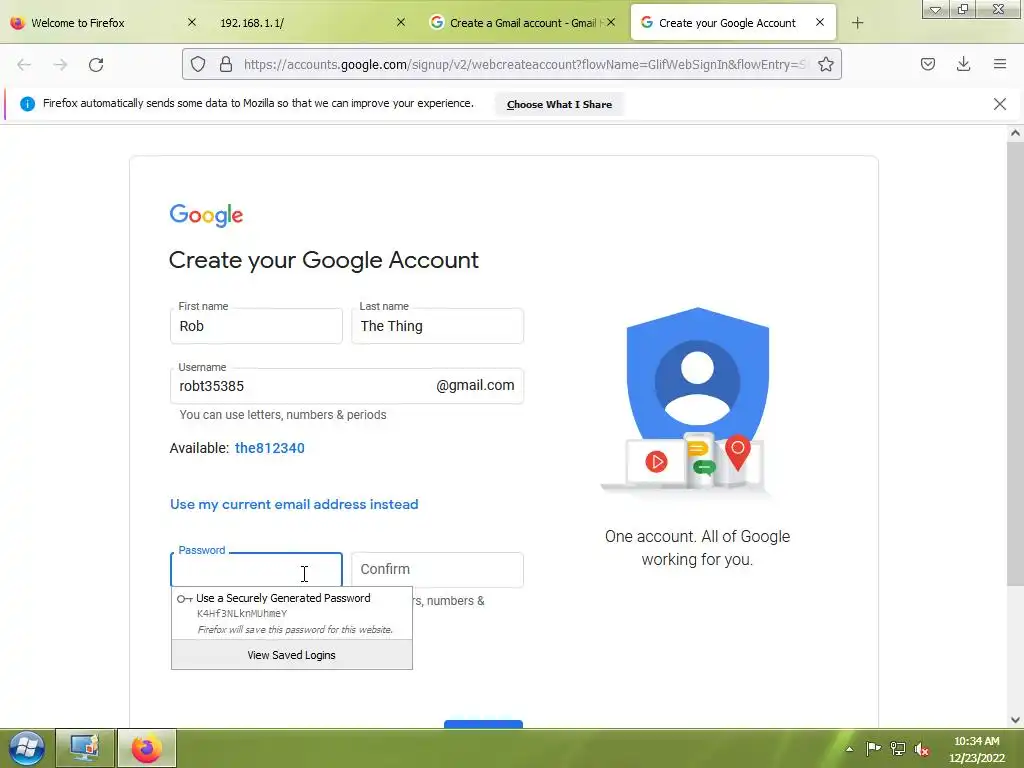Switch to Create a Gmail account tab

point(522,23)
